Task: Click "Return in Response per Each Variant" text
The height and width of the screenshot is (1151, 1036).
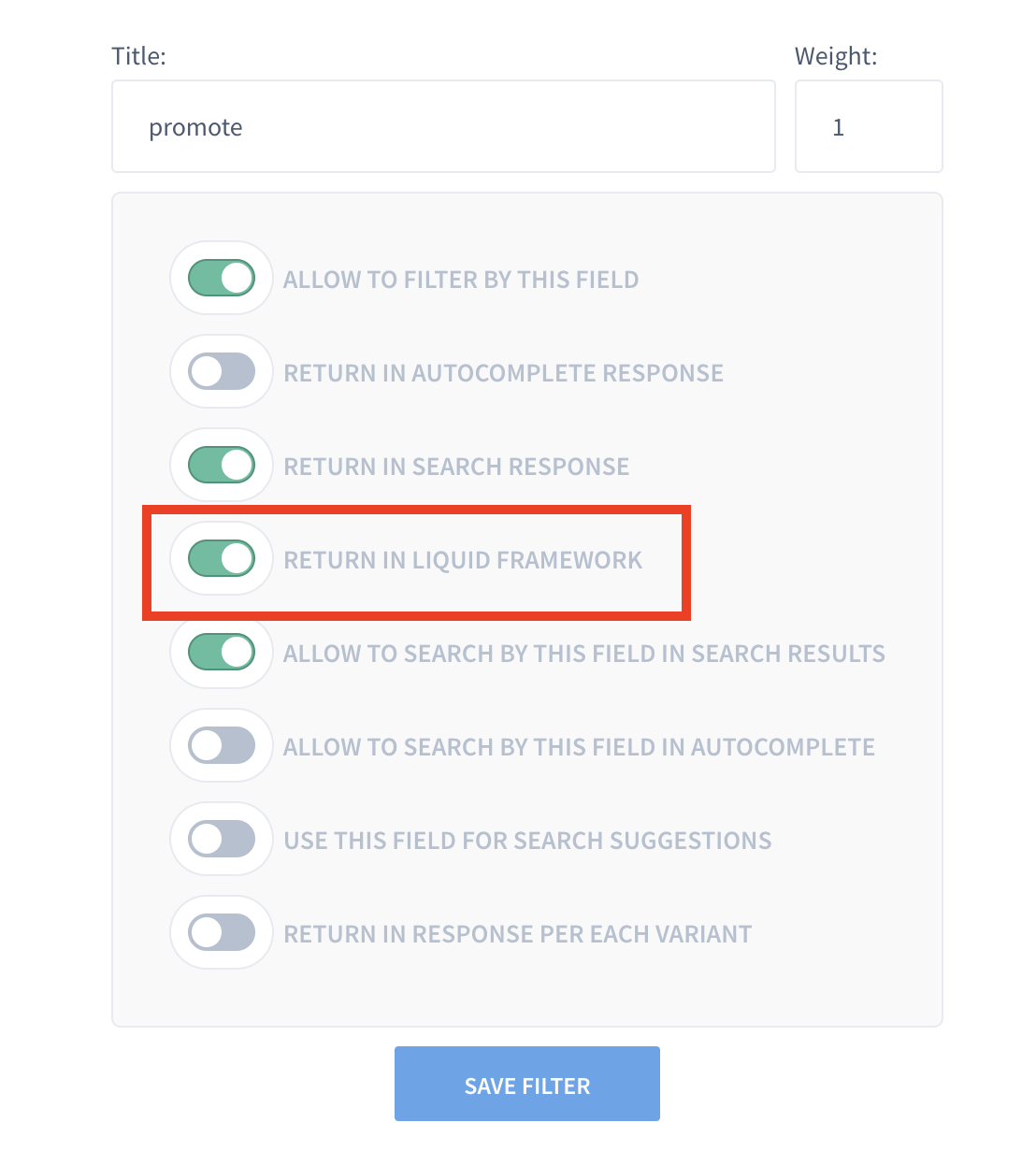Action: pyautogui.click(x=517, y=934)
